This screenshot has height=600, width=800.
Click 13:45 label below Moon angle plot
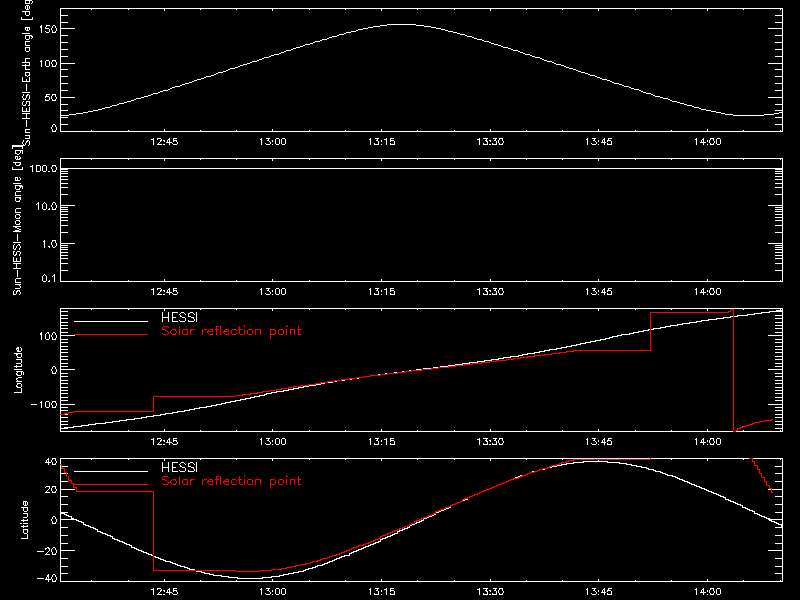point(599,292)
